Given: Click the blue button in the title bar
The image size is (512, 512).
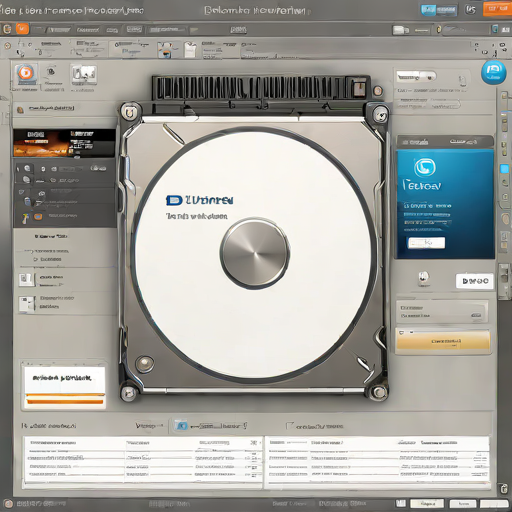Looking at the screenshot, I should click(438, 10).
